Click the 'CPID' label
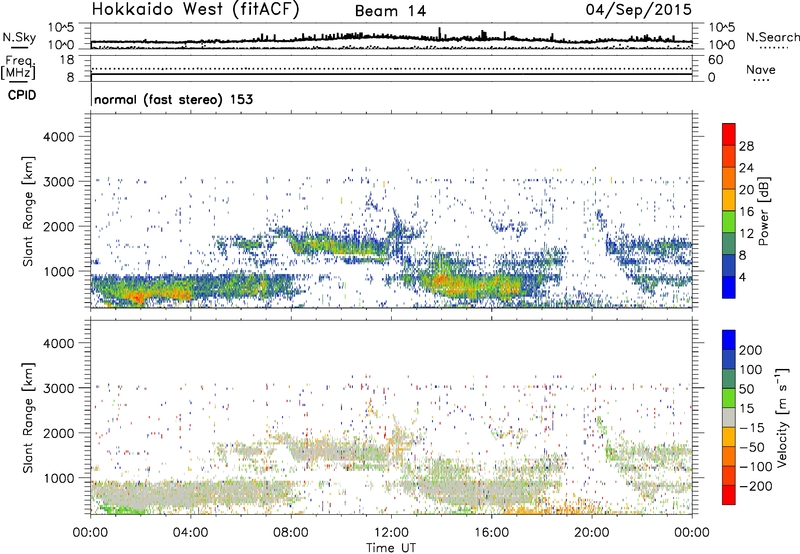 tap(22, 95)
